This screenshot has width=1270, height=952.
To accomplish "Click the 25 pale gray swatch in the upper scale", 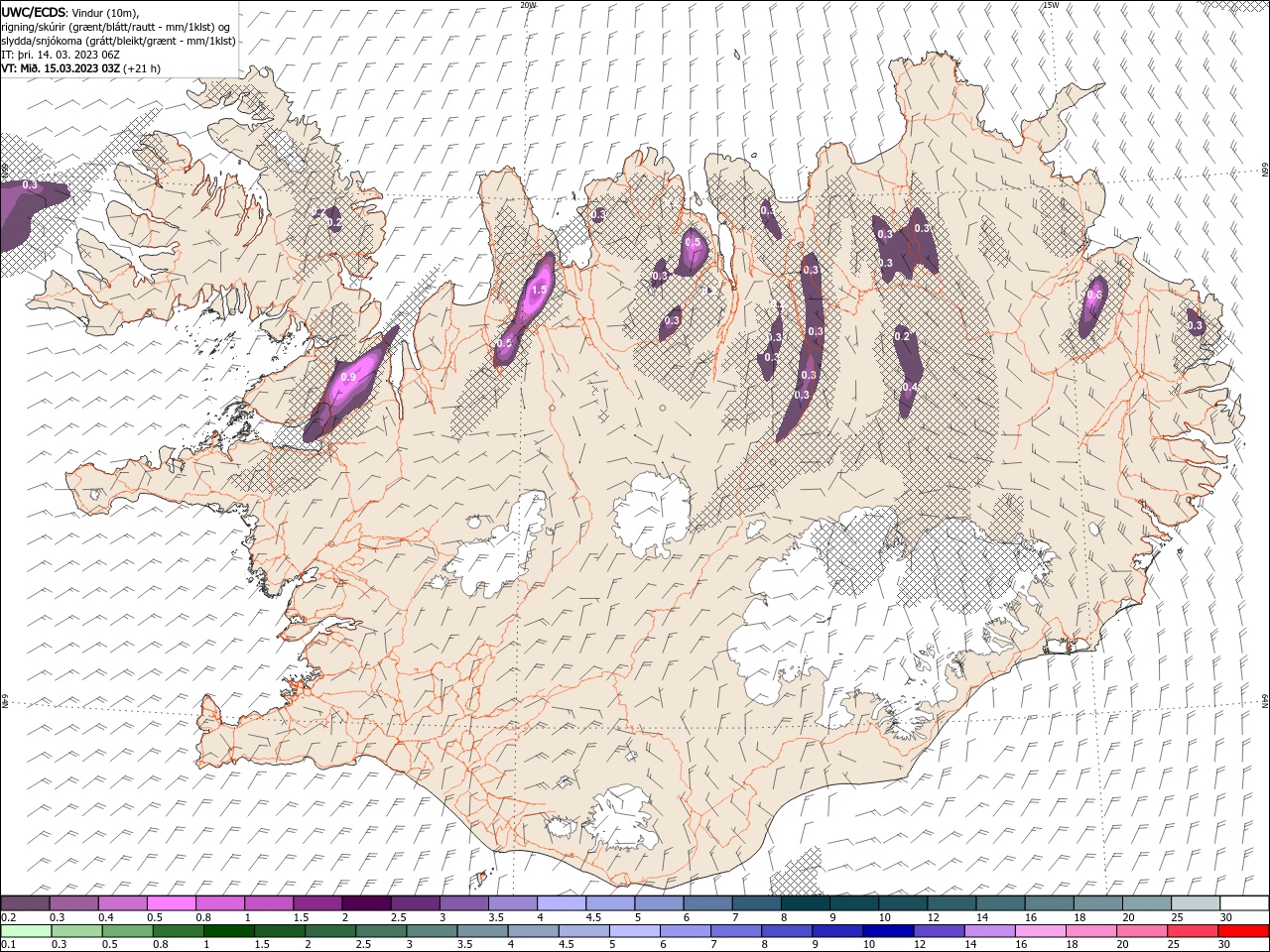I will coord(1197,903).
